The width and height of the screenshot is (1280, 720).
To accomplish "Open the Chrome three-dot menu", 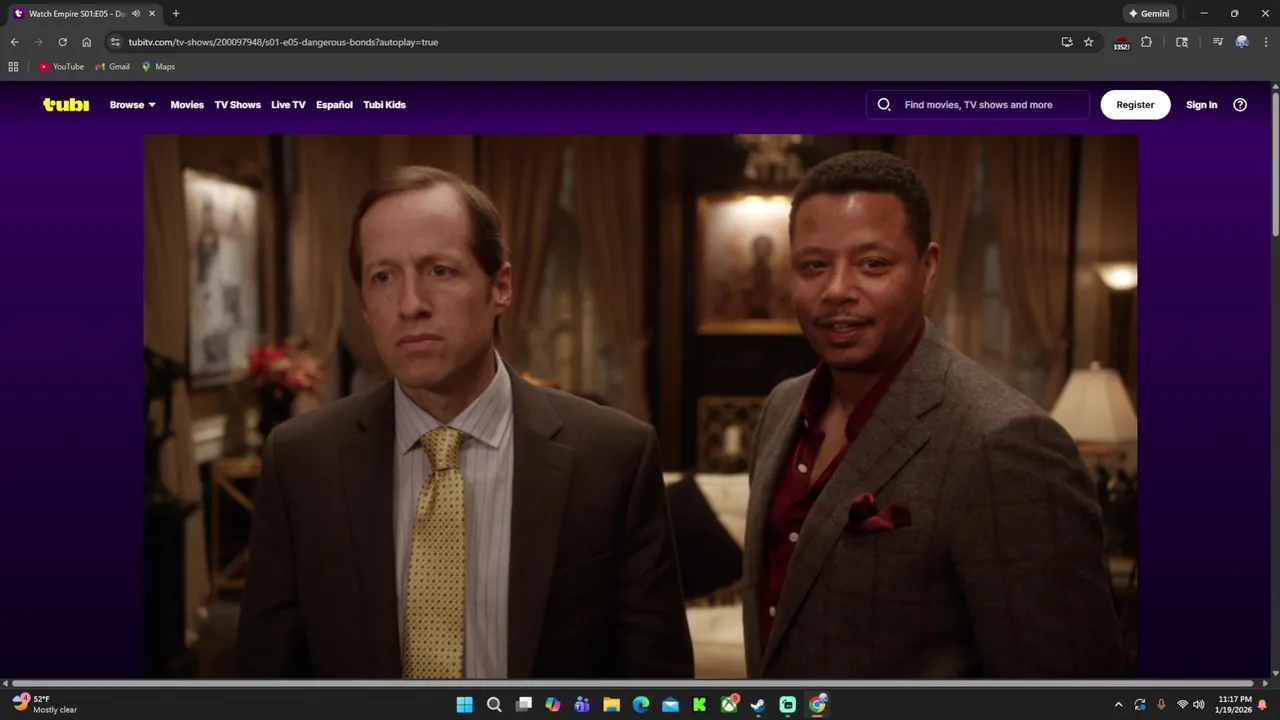I will coord(1266,42).
